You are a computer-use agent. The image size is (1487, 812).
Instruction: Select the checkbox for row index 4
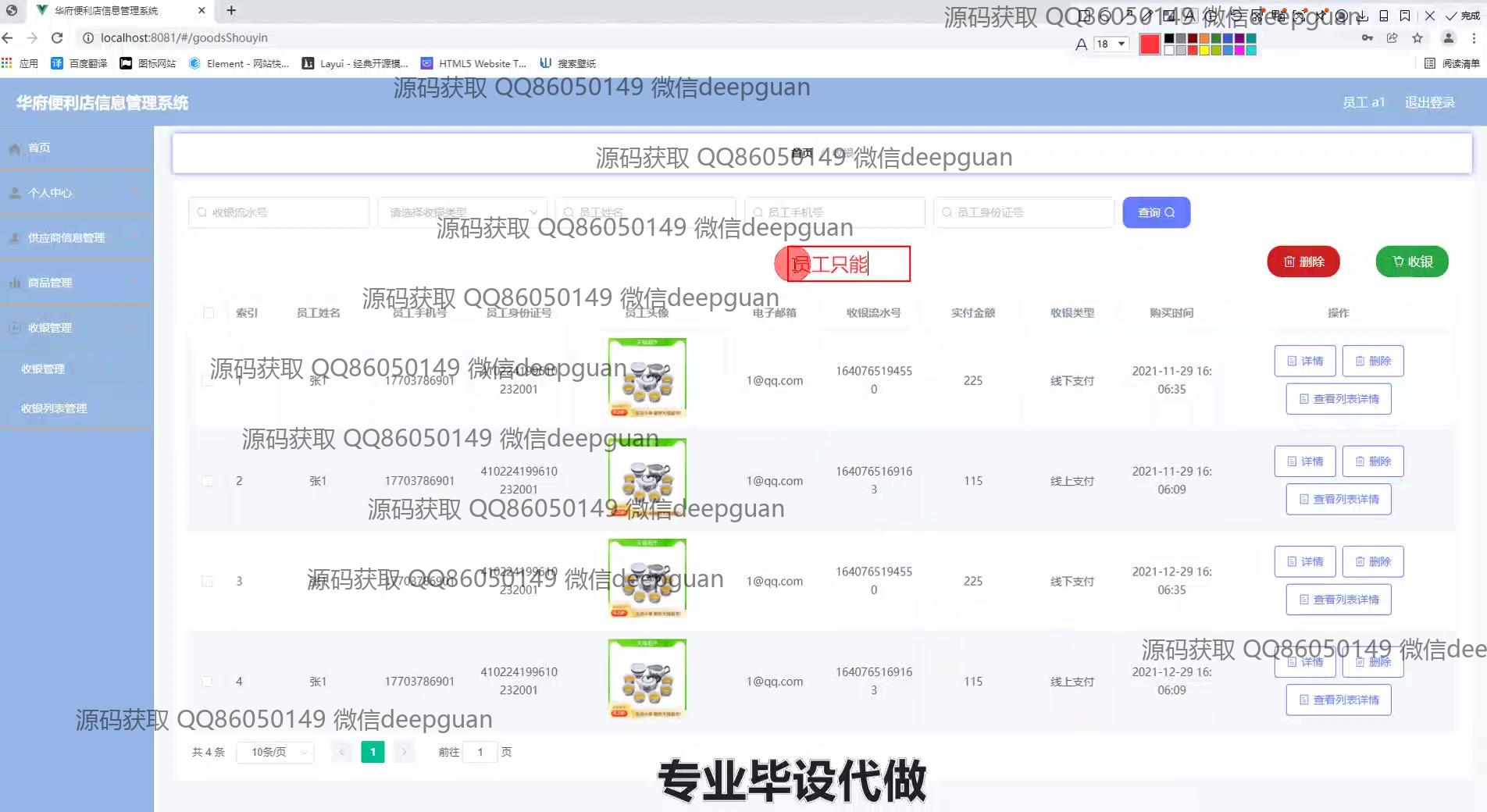[x=208, y=682]
